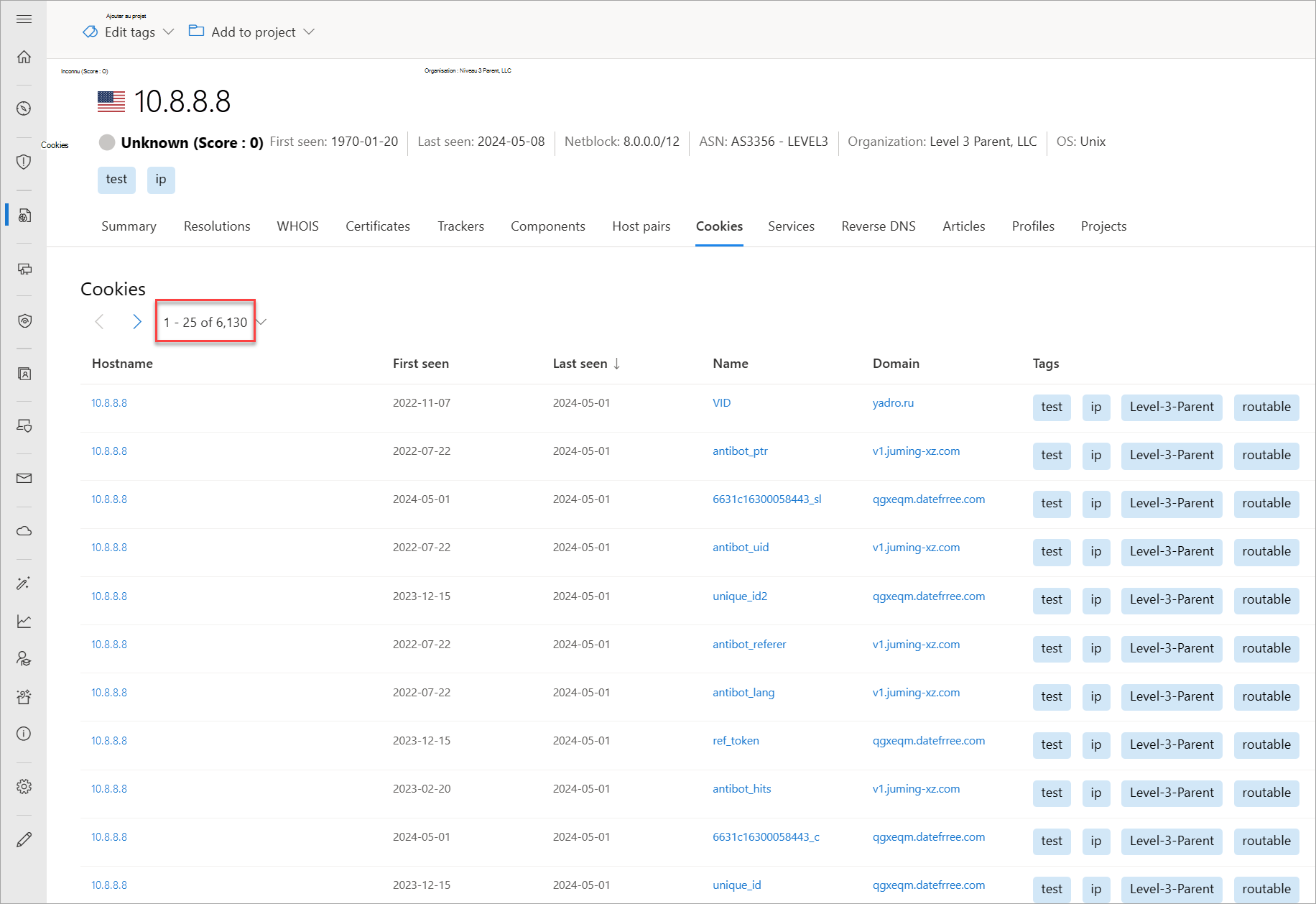Open the cloud icon in the sidebar
The width and height of the screenshot is (1316, 904).
point(24,531)
